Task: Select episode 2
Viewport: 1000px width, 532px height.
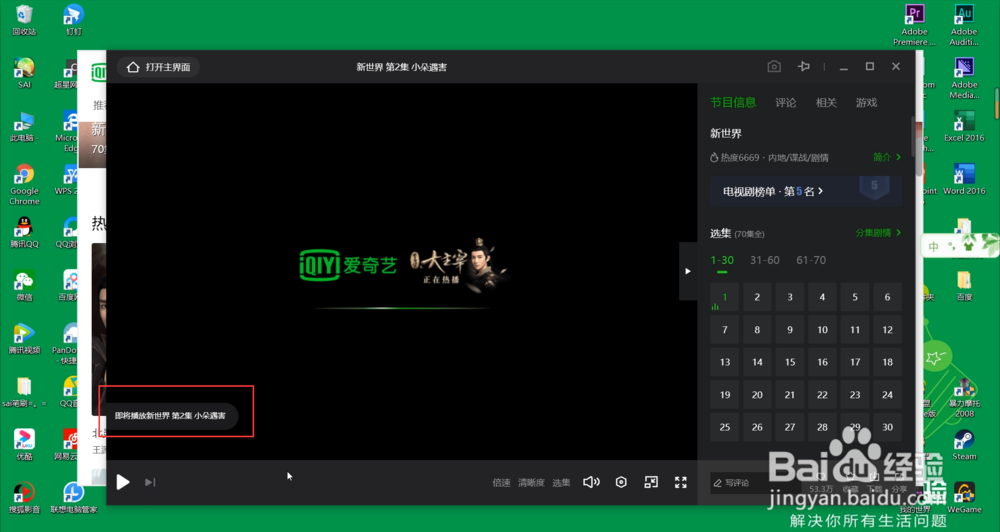Action: click(757, 297)
